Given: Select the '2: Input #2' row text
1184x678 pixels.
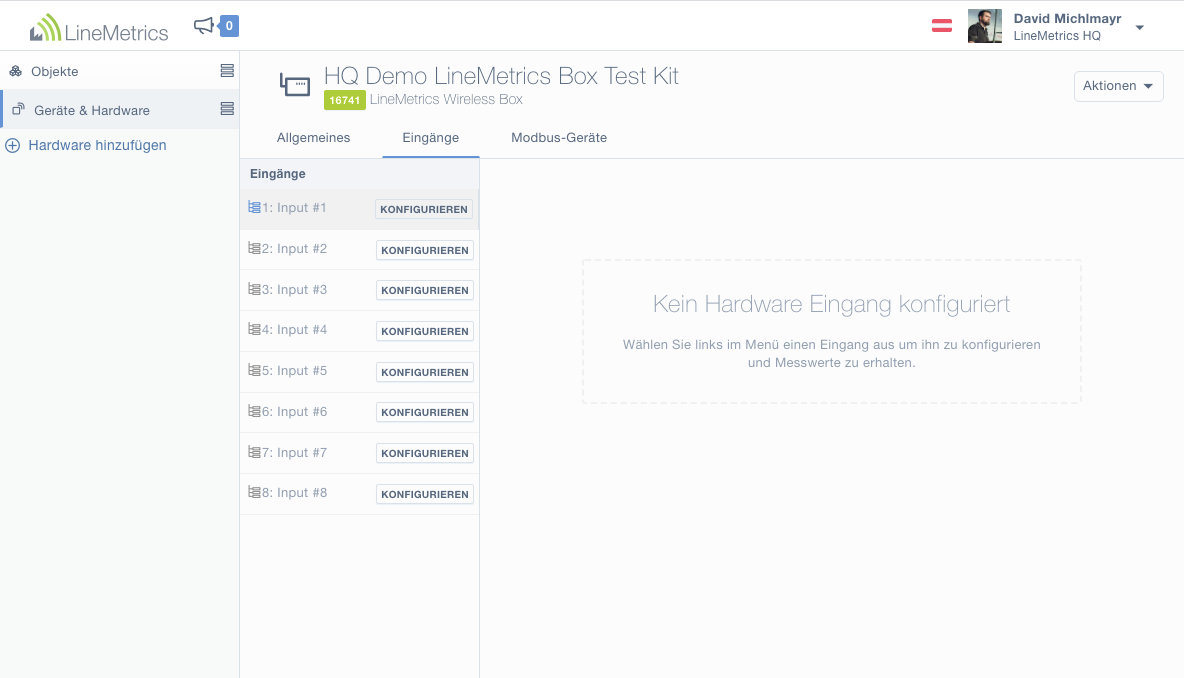Looking at the screenshot, I should (x=294, y=248).
